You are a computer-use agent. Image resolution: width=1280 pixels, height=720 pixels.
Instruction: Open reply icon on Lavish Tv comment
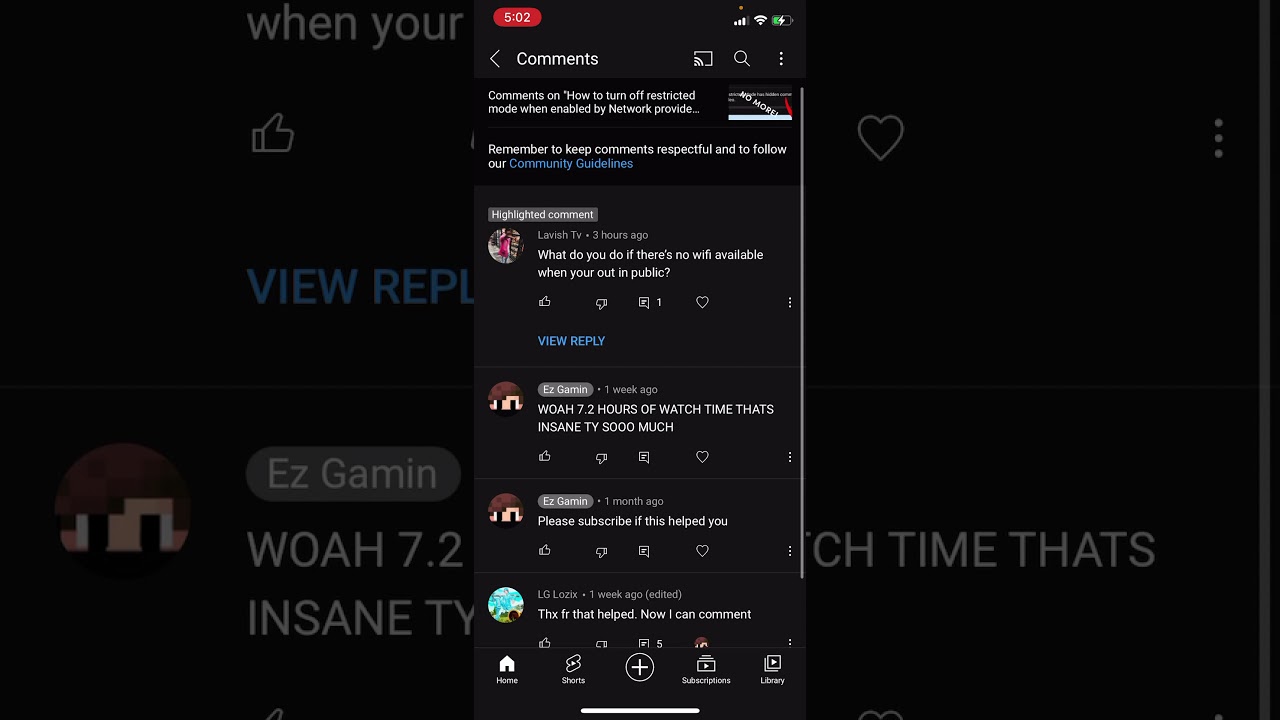click(644, 302)
